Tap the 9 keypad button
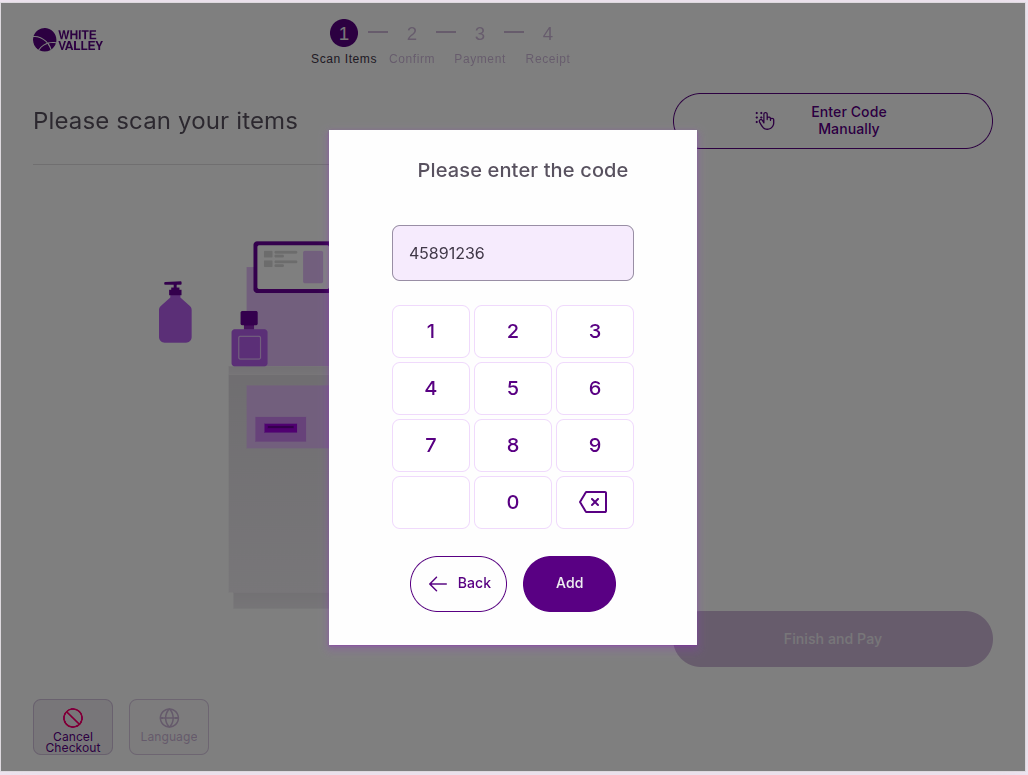 coord(594,445)
